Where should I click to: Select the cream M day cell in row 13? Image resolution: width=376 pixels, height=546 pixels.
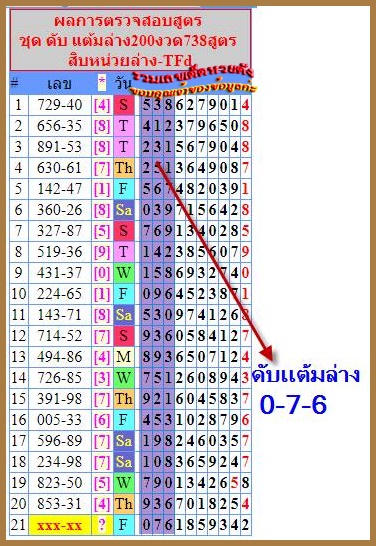[x=124, y=357]
